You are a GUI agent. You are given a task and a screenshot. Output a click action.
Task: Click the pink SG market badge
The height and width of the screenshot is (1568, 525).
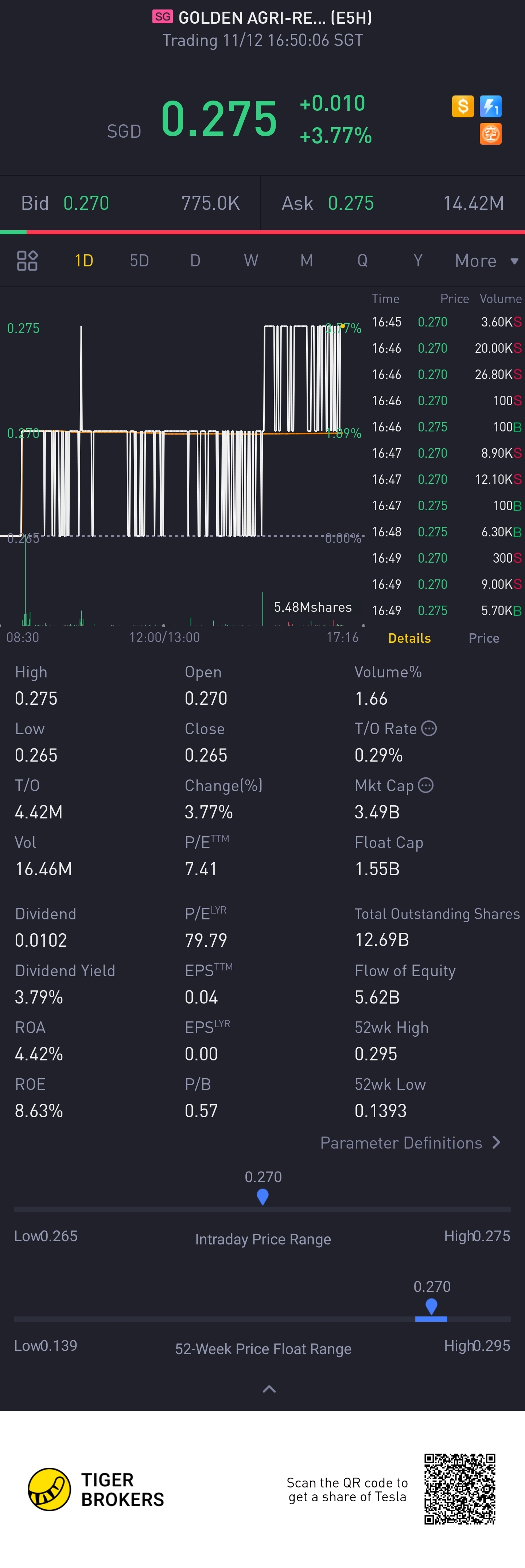[163, 17]
